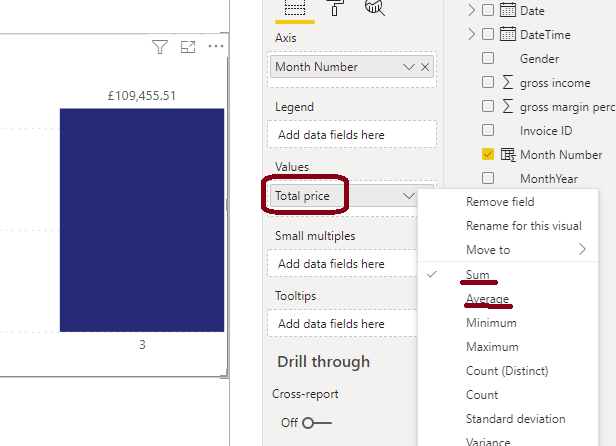This screenshot has width=616, height=446.
Task: Click the calculated column icon for Month Number
Action: 508,155
